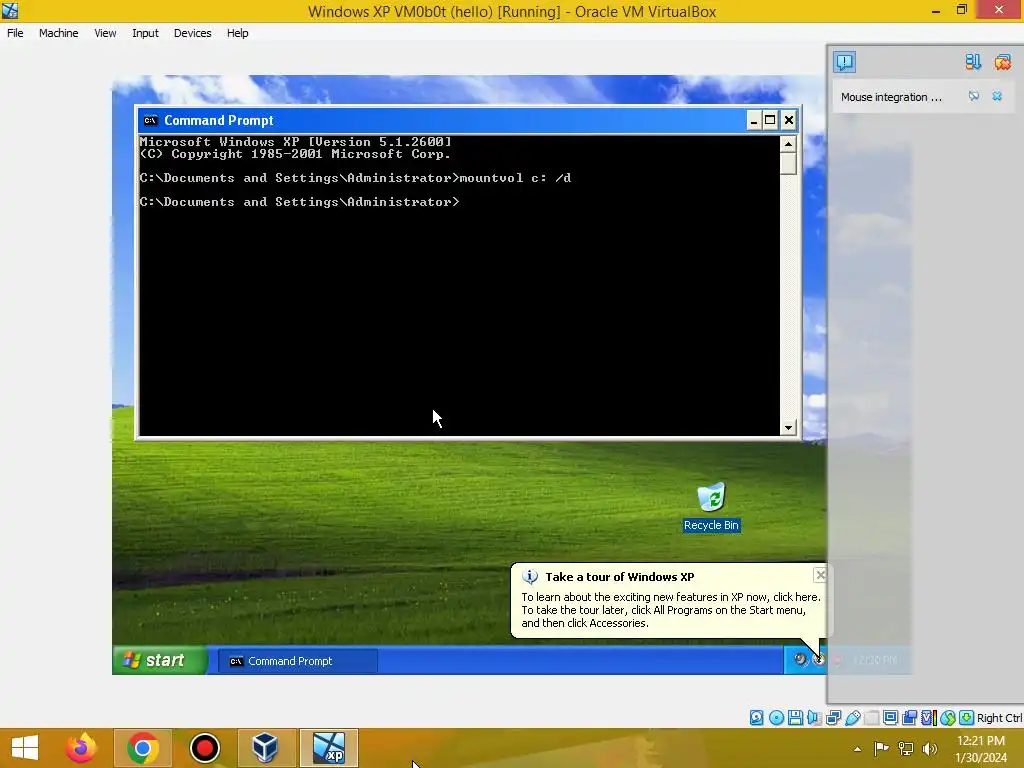Restore down the VirtualBox VM window
1024x768 pixels.
961,10
